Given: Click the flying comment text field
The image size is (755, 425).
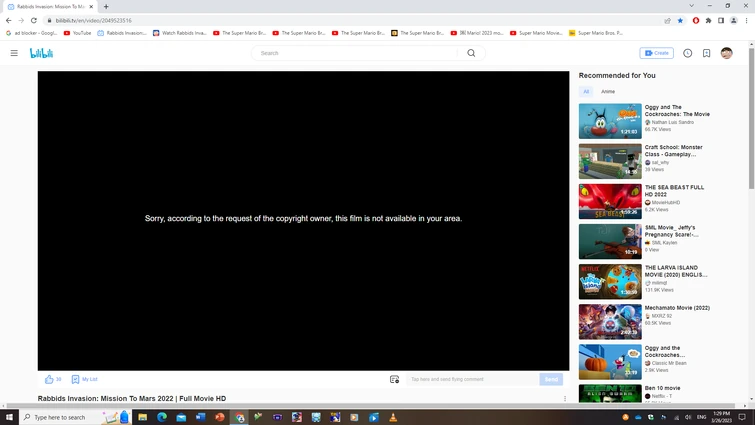Looking at the screenshot, I should click(472, 379).
